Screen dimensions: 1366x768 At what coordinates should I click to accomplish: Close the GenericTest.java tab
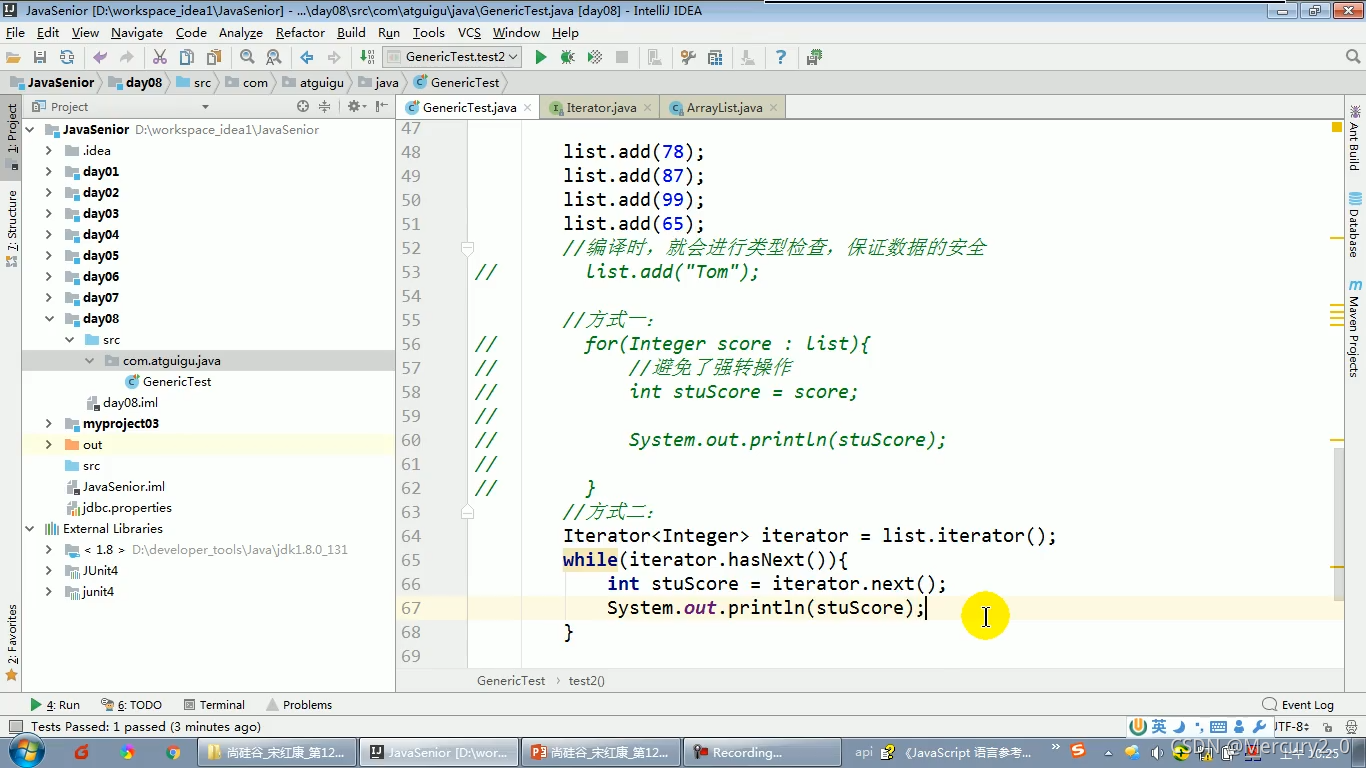click(527, 108)
